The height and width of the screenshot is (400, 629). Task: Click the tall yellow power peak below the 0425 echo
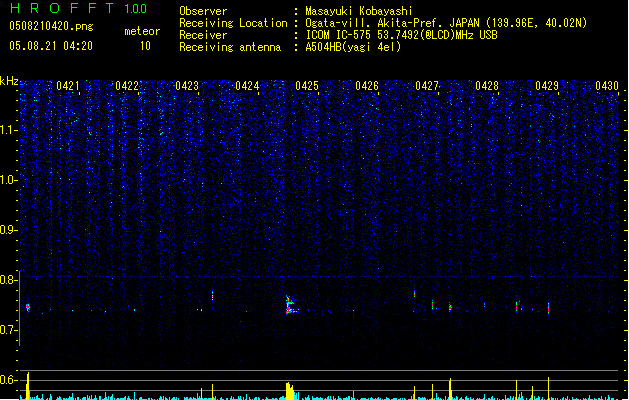tap(290, 391)
